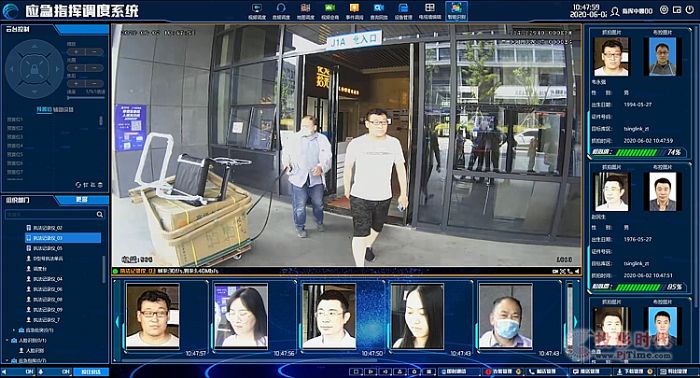Click the search magnifier in organization panel

point(100,215)
